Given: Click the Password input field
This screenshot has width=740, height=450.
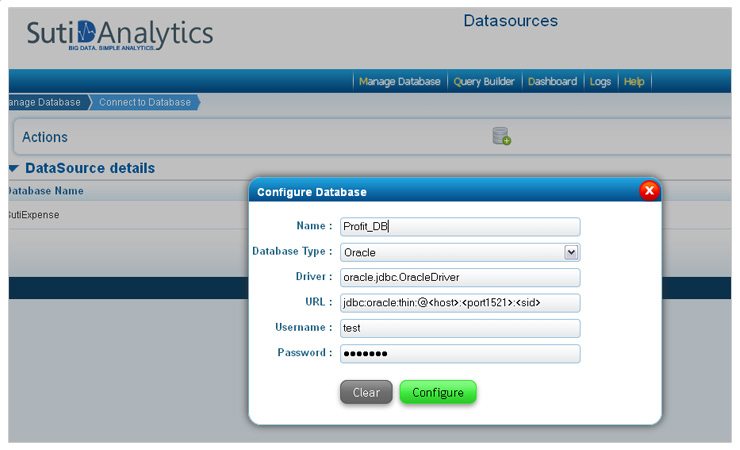Looking at the screenshot, I should [x=460, y=354].
